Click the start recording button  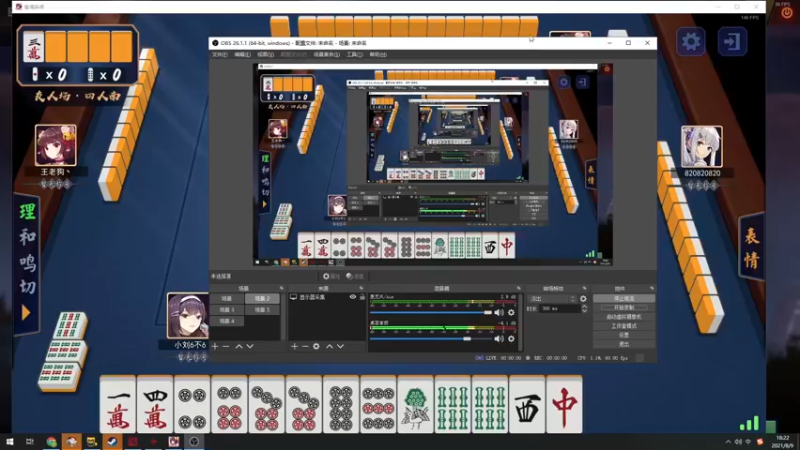coord(624,308)
